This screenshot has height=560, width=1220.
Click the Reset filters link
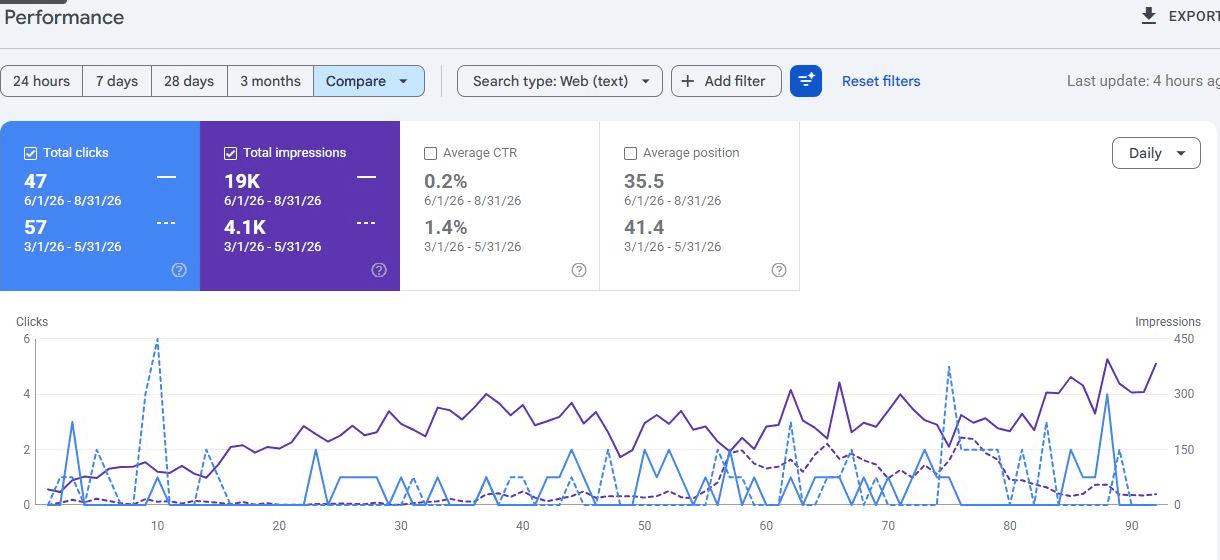pos(881,81)
